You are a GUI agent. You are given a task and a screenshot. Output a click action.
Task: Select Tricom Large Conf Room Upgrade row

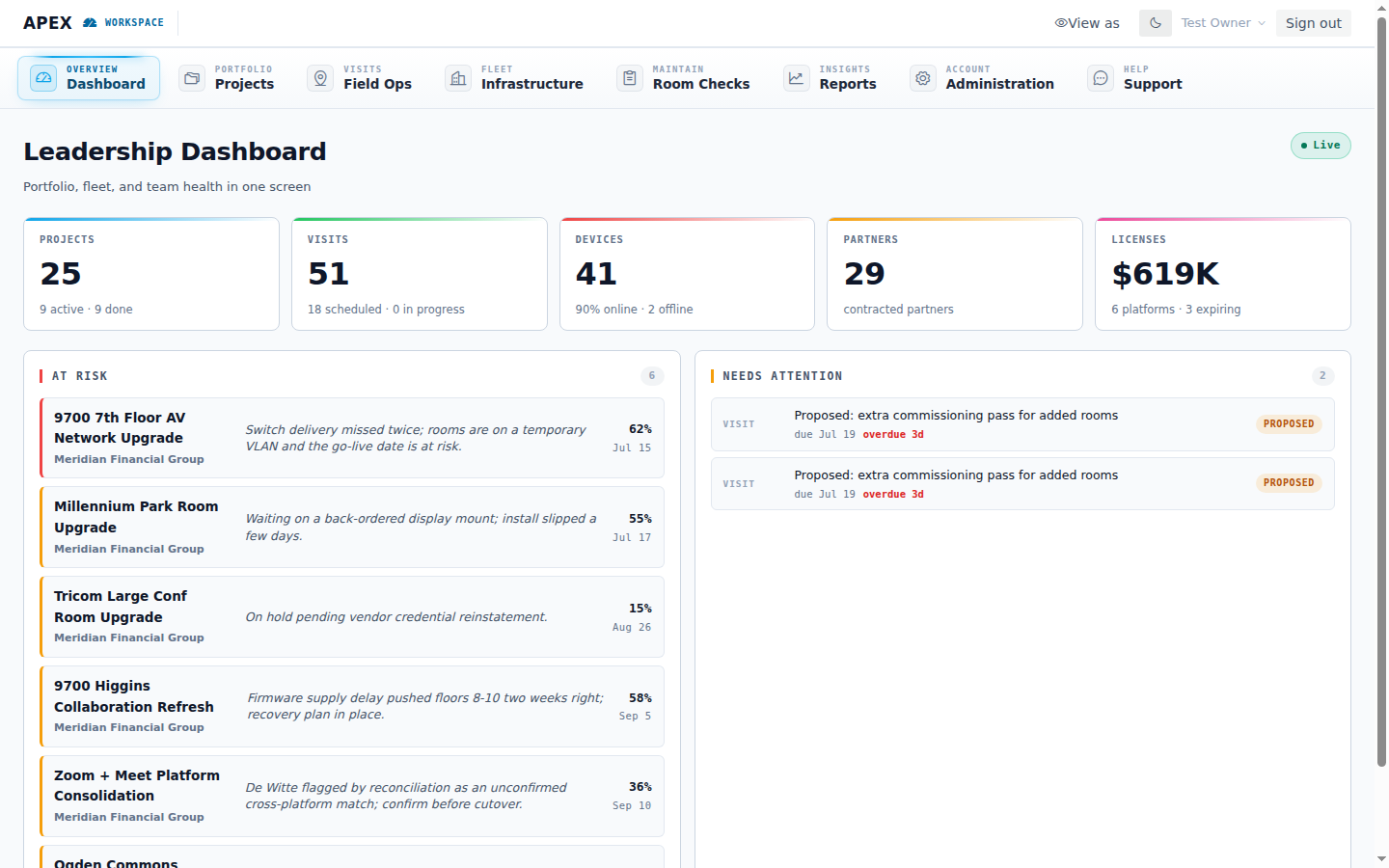(x=352, y=617)
